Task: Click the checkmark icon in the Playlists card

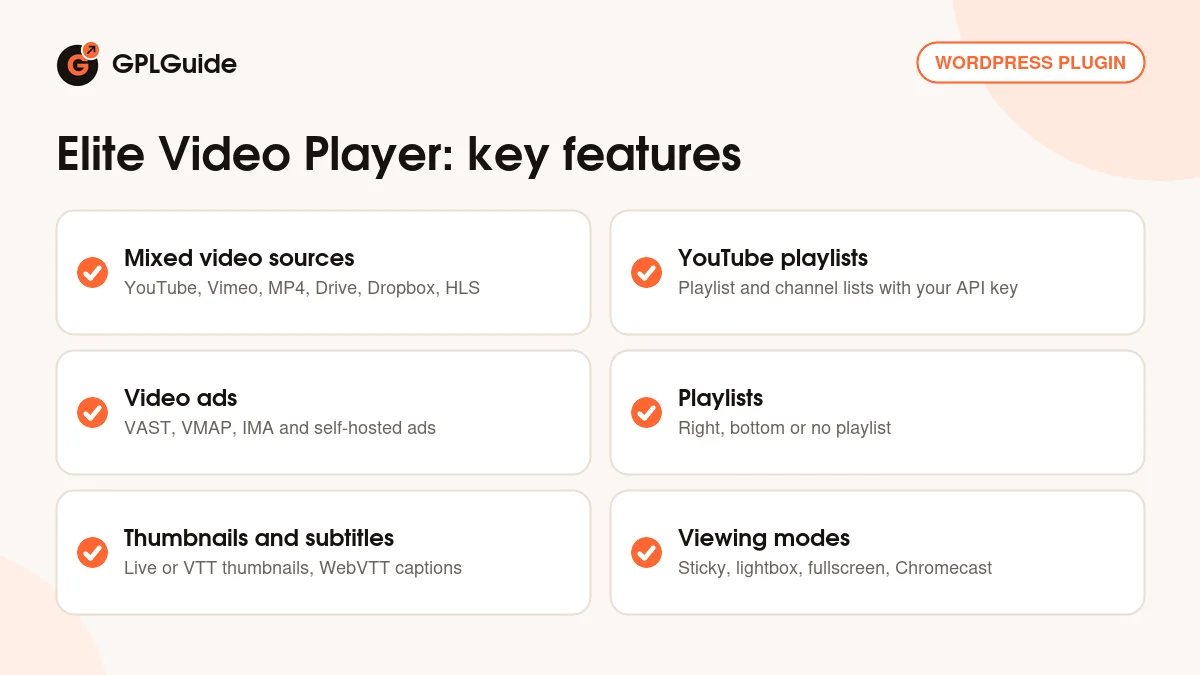Action: point(646,412)
